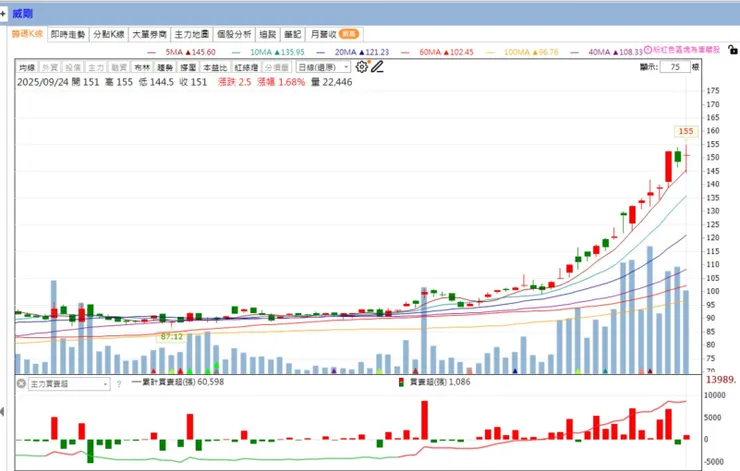Viewport: 740px width, 471px height.
Task: Click the 13989. value at right
Action: [x=721, y=379]
